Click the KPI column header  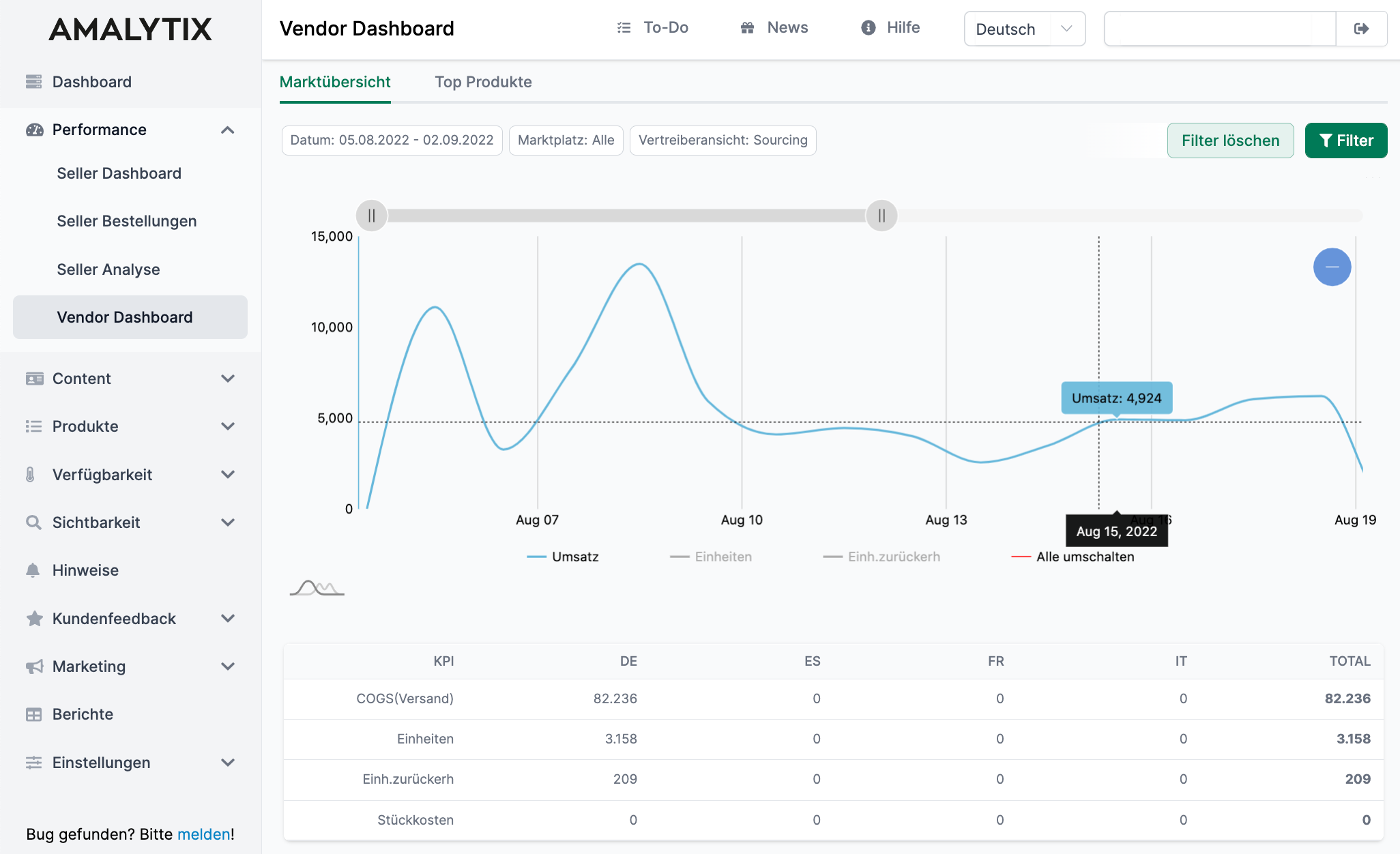point(443,661)
